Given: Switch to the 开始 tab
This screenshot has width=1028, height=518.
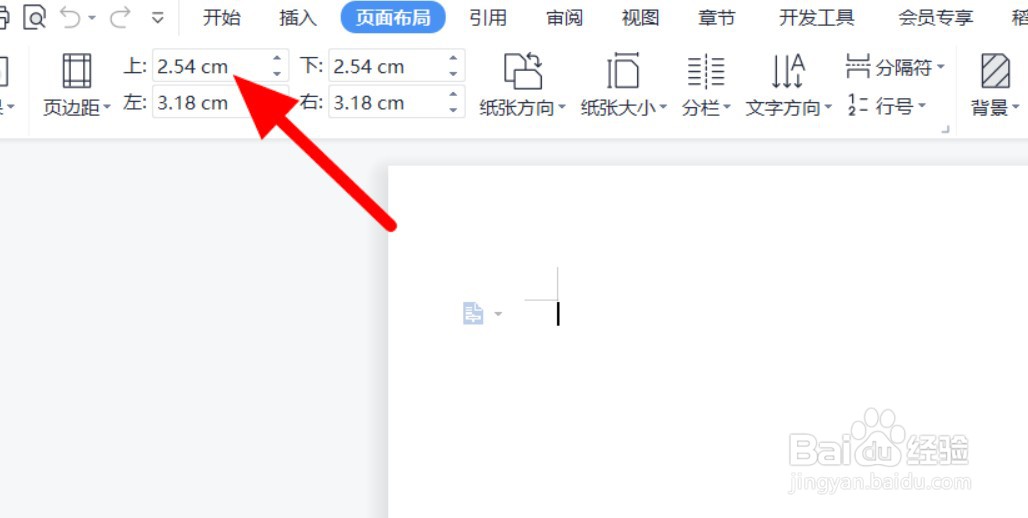Looking at the screenshot, I should coord(222,18).
